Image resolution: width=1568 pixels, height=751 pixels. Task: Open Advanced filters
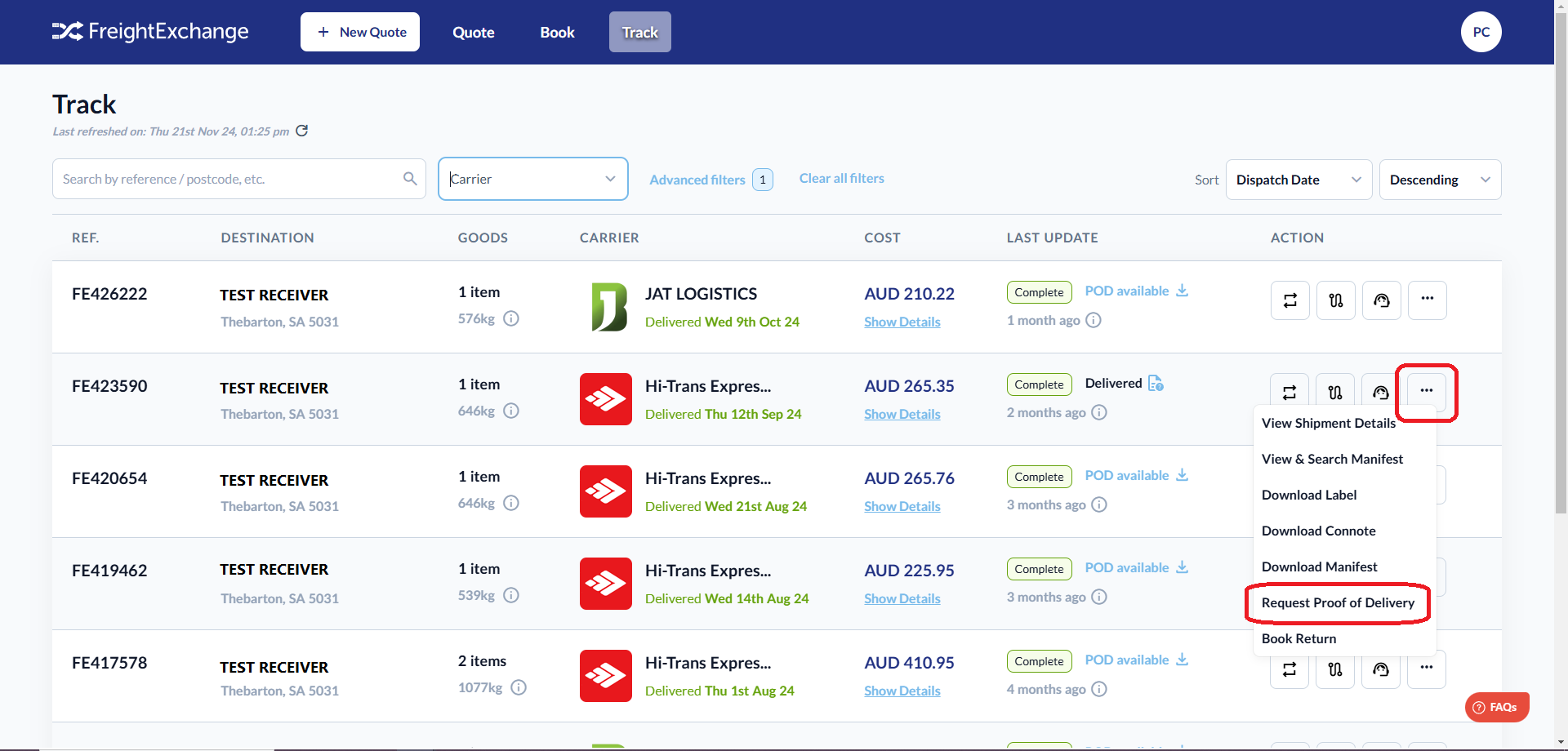coord(697,180)
